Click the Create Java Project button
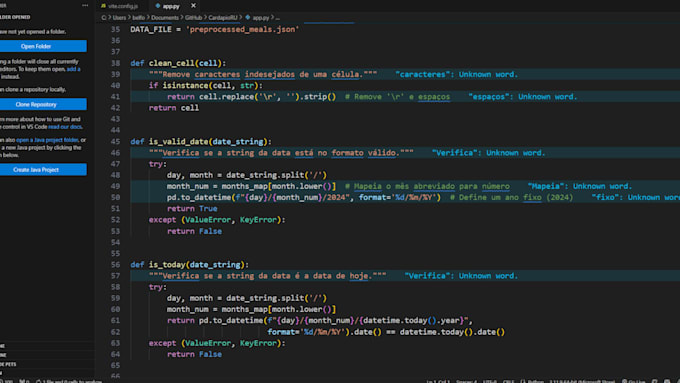 [36, 170]
